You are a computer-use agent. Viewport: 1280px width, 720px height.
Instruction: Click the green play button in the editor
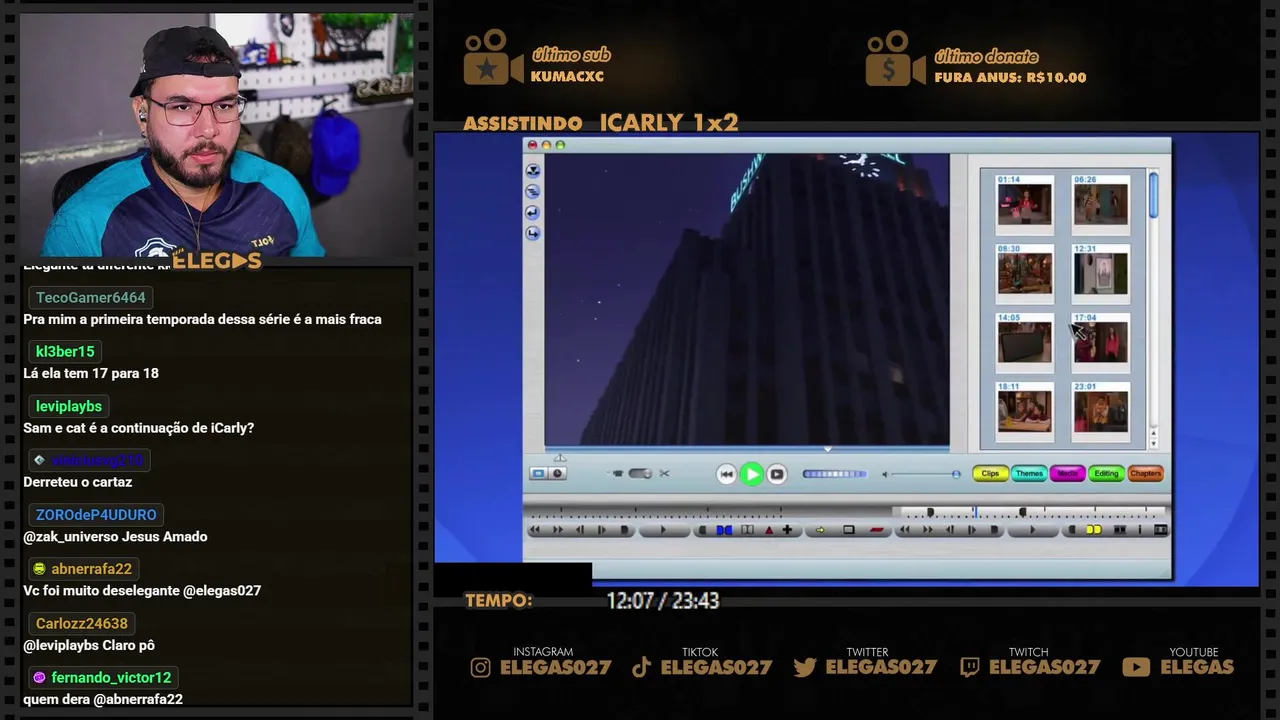752,474
